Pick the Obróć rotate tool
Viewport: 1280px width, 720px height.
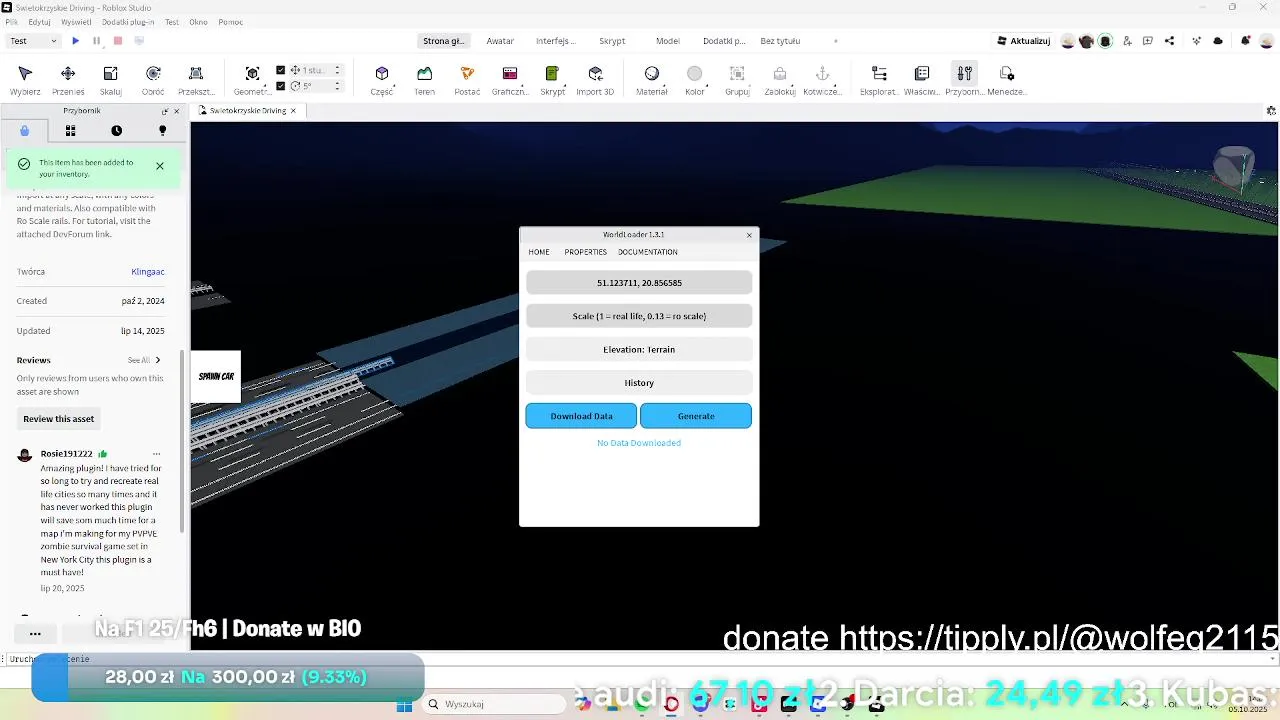pyautogui.click(x=153, y=80)
